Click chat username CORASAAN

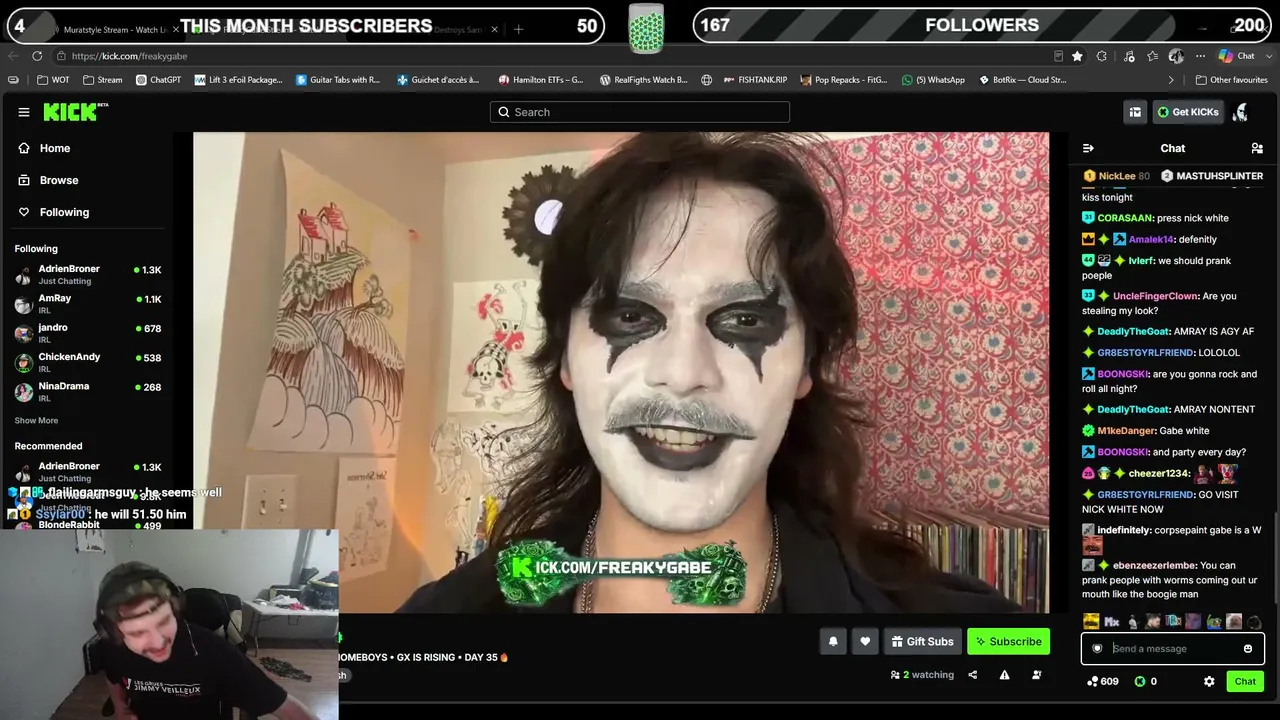[x=1125, y=218]
